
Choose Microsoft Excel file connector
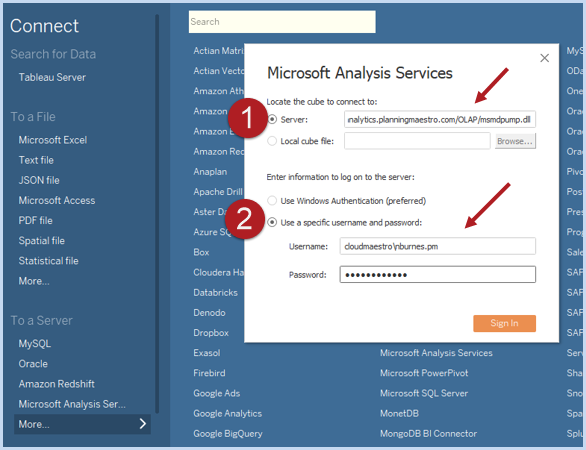53,140
